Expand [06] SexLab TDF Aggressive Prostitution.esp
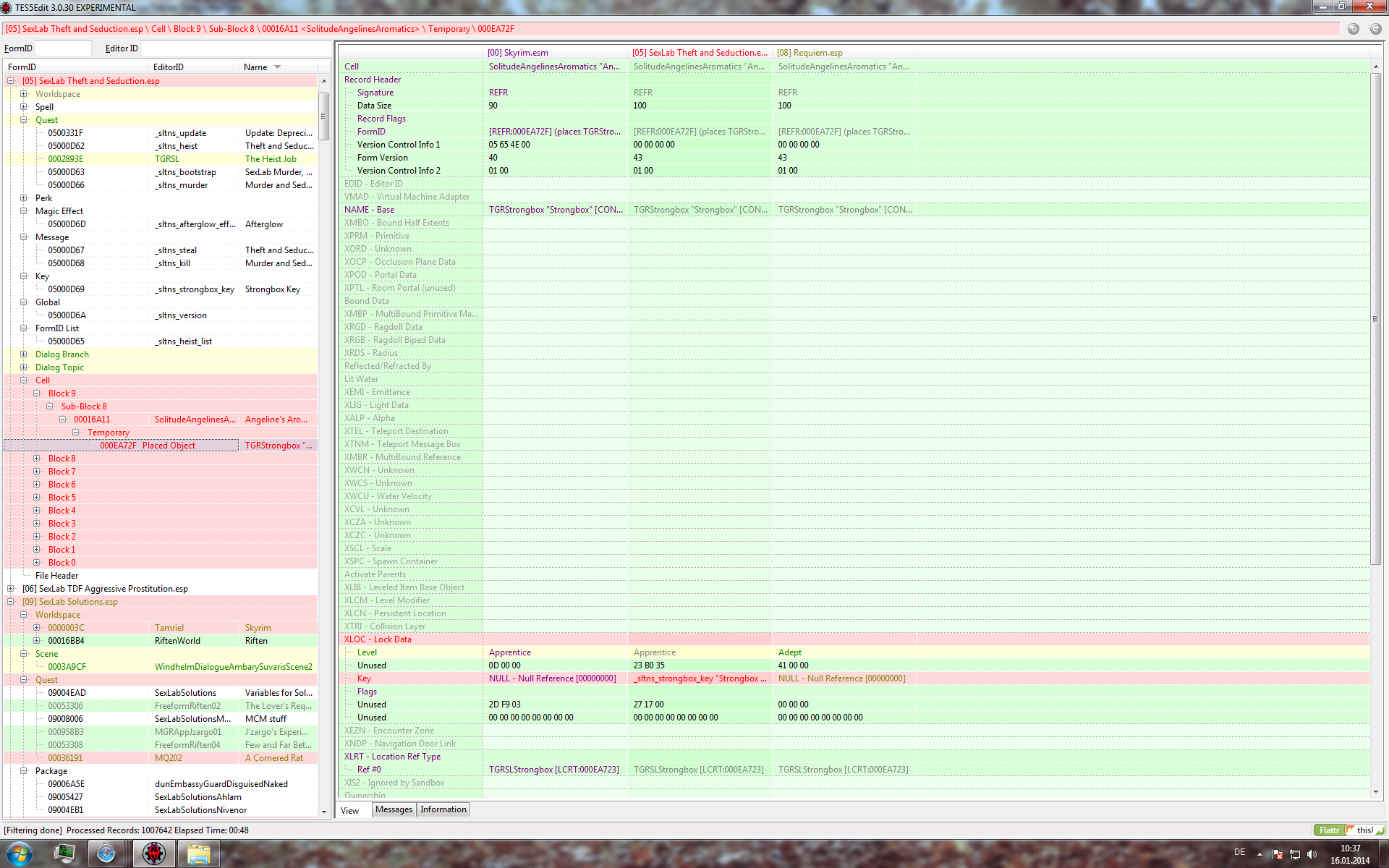 (x=11, y=589)
